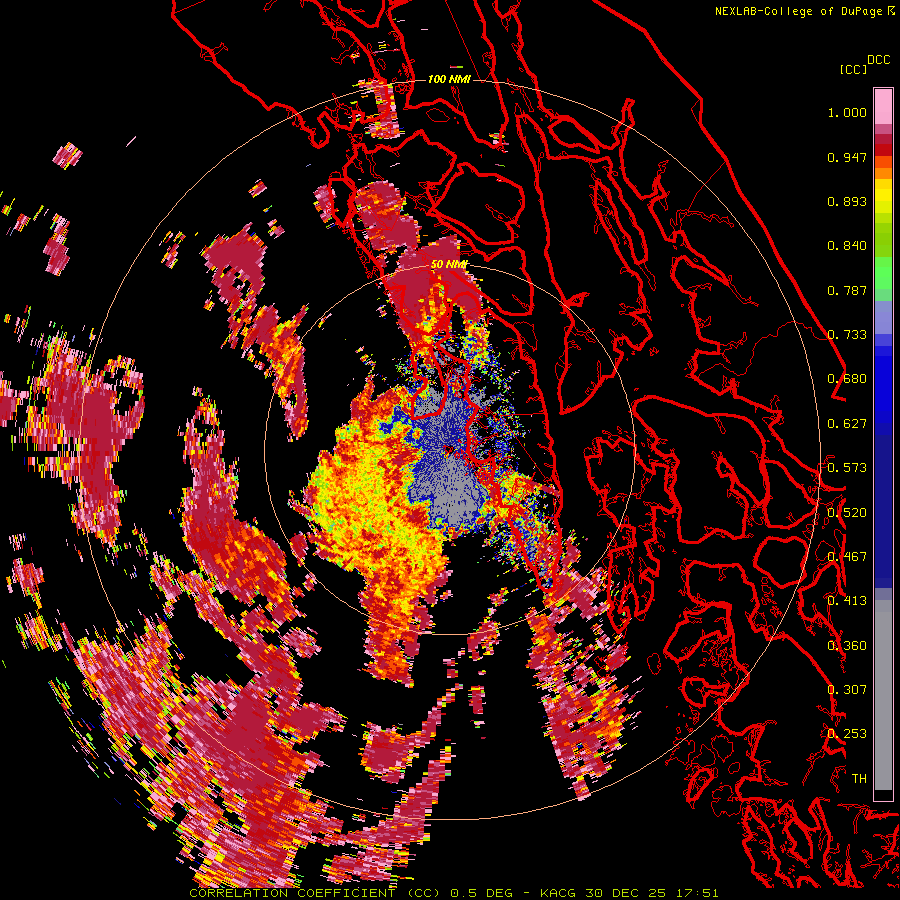Click the 0.947 scale value
Image resolution: width=900 pixels, height=900 pixels.
(847, 157)
